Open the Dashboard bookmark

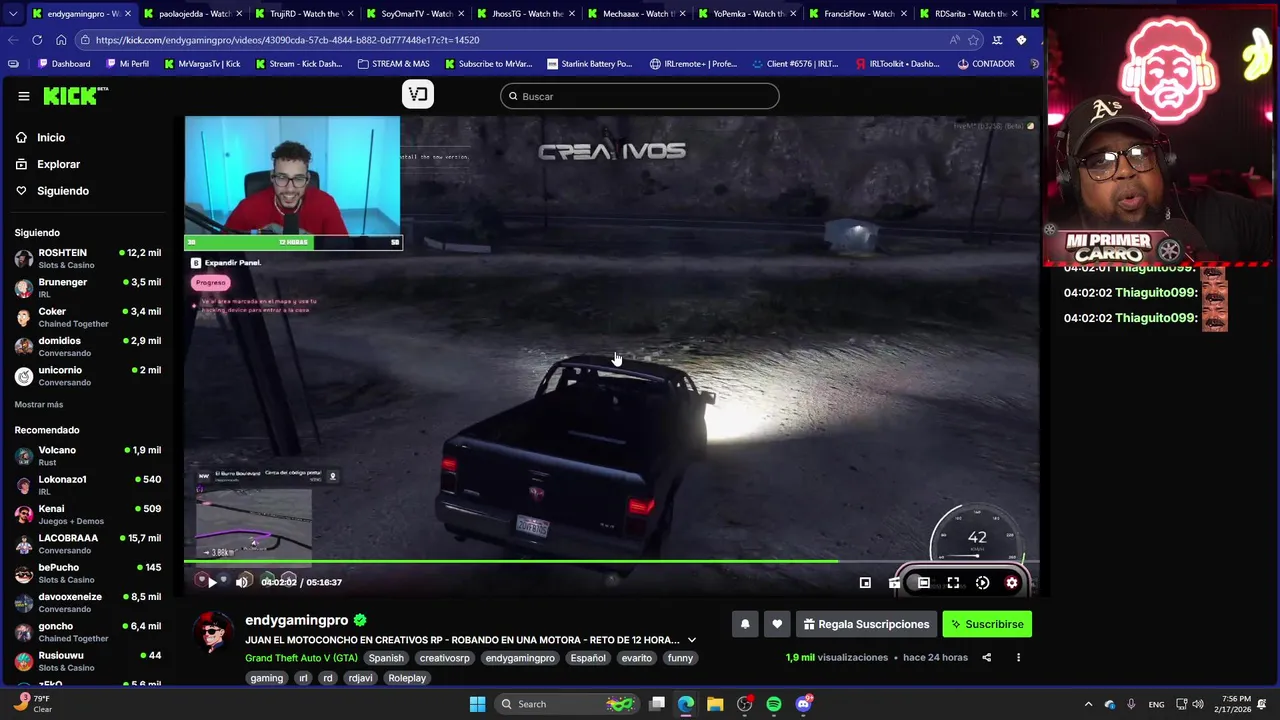pyautogui.click(x=64, y=64)
